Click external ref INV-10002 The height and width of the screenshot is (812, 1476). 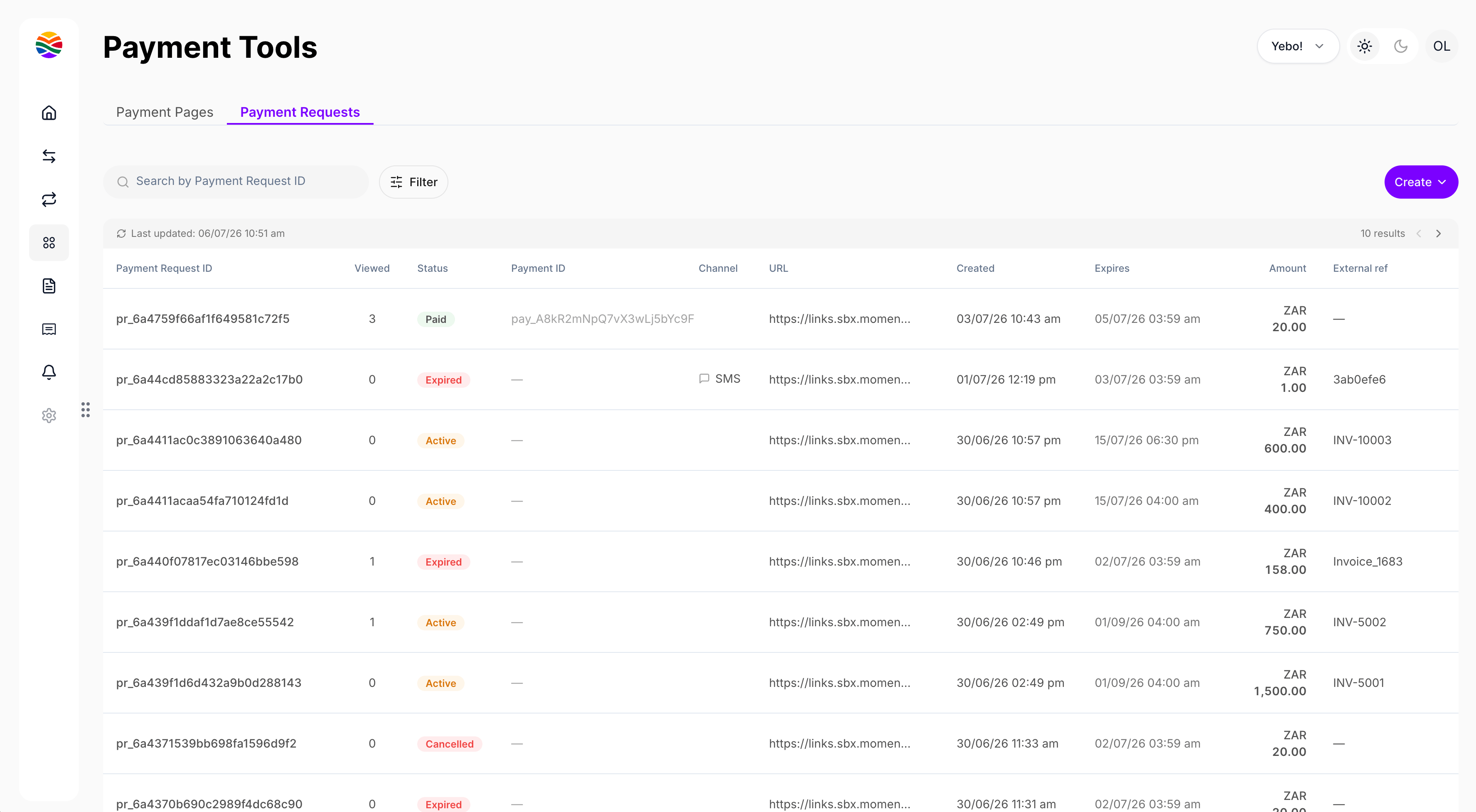point(1362,501)
